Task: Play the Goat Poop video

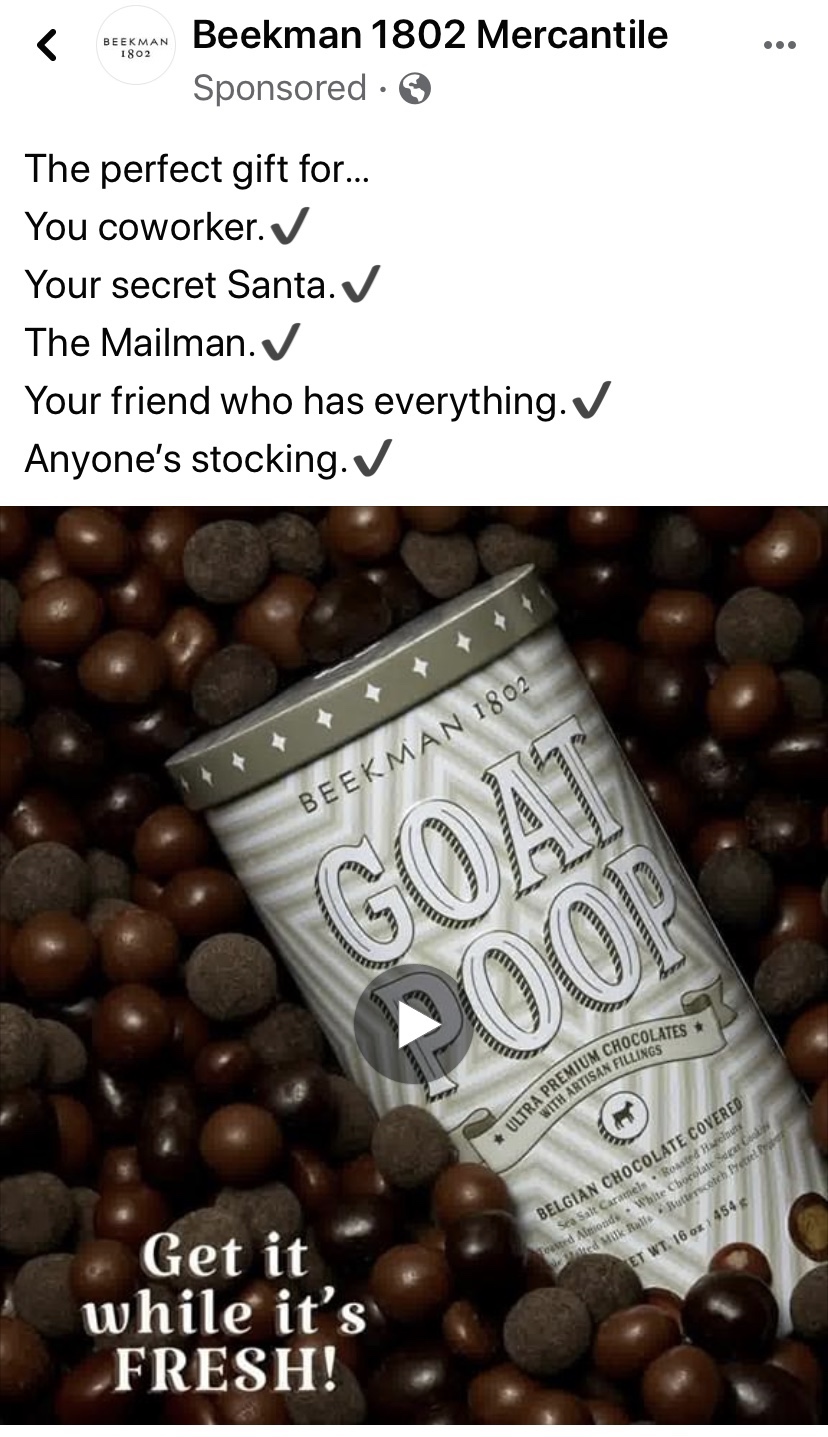Action: click(x=414, y=1023)
